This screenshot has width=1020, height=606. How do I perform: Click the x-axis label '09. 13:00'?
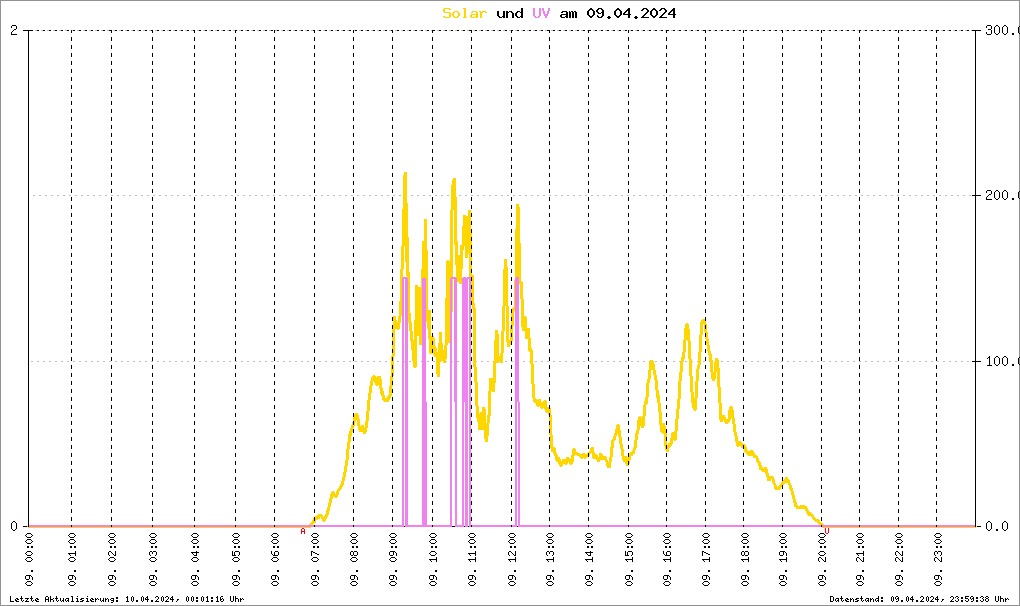click(x=550, y=560)
